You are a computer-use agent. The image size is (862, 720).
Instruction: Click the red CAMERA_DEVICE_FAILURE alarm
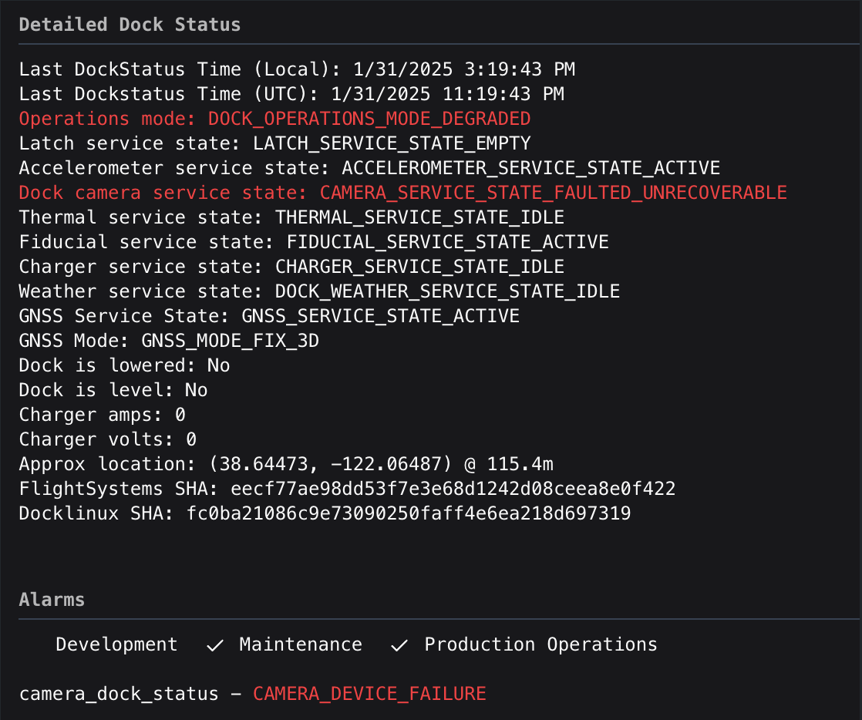369,694
